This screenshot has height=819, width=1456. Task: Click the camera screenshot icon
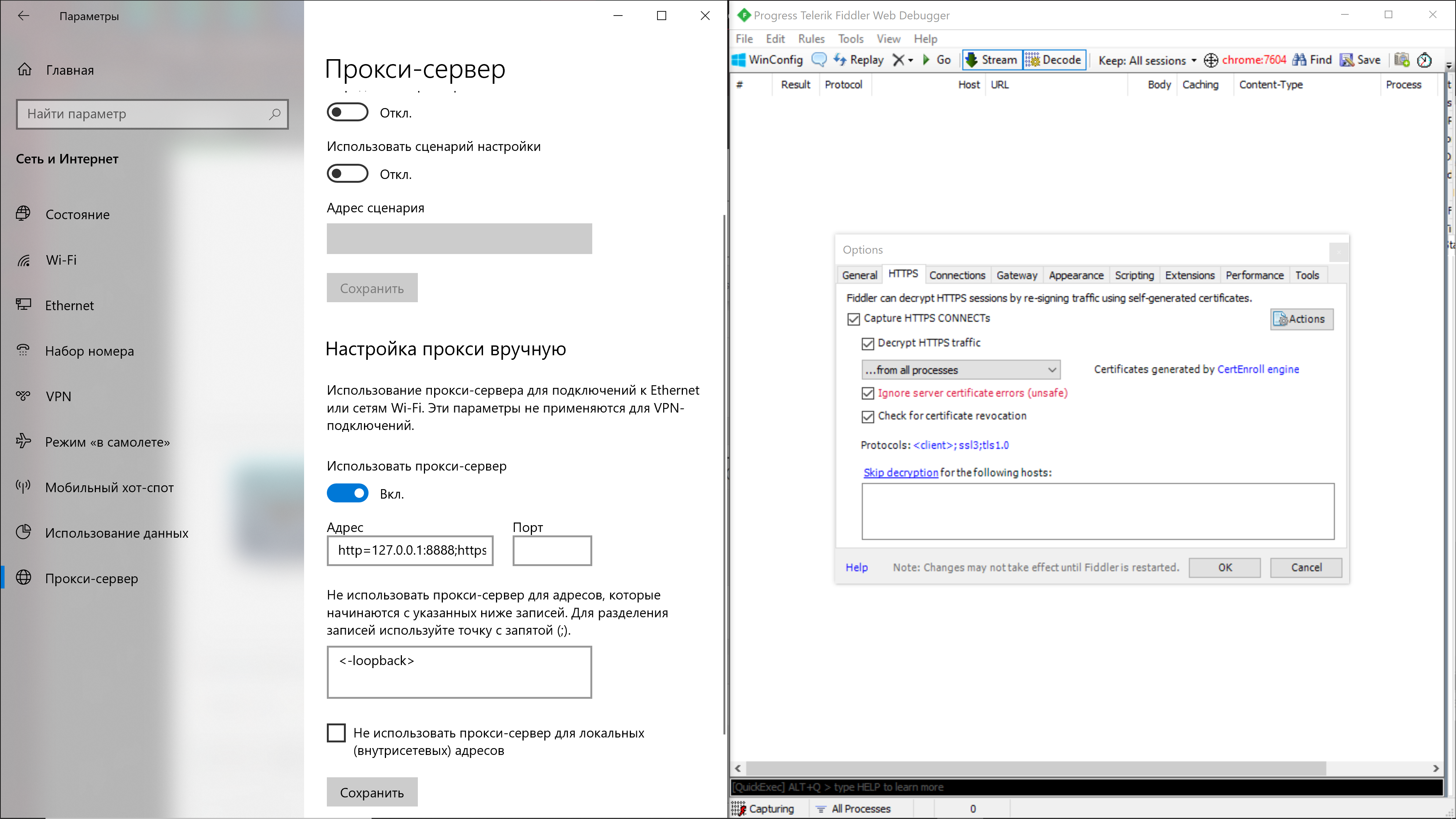pyautogui.click(x=1401, y=60)
